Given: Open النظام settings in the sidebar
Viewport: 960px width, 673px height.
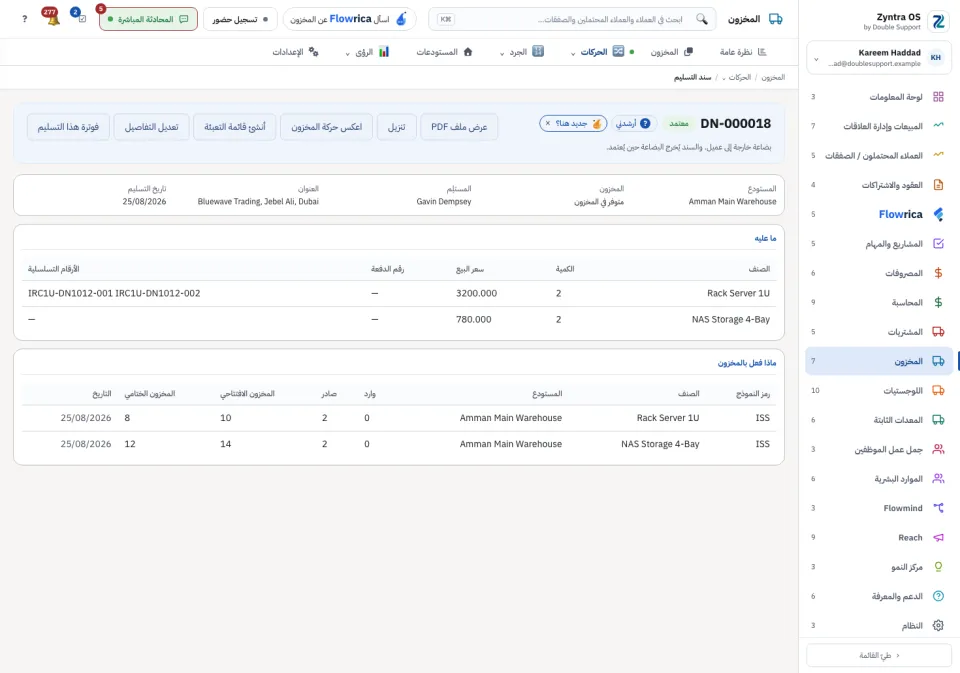Looking at the screenshot, I should tap(879, 626).
